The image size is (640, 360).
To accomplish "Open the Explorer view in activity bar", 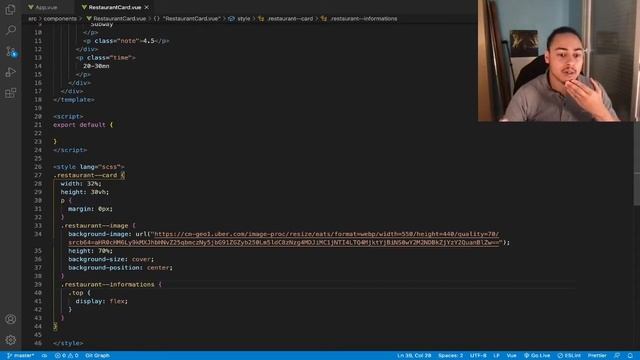I will click(x=11, y=9).
